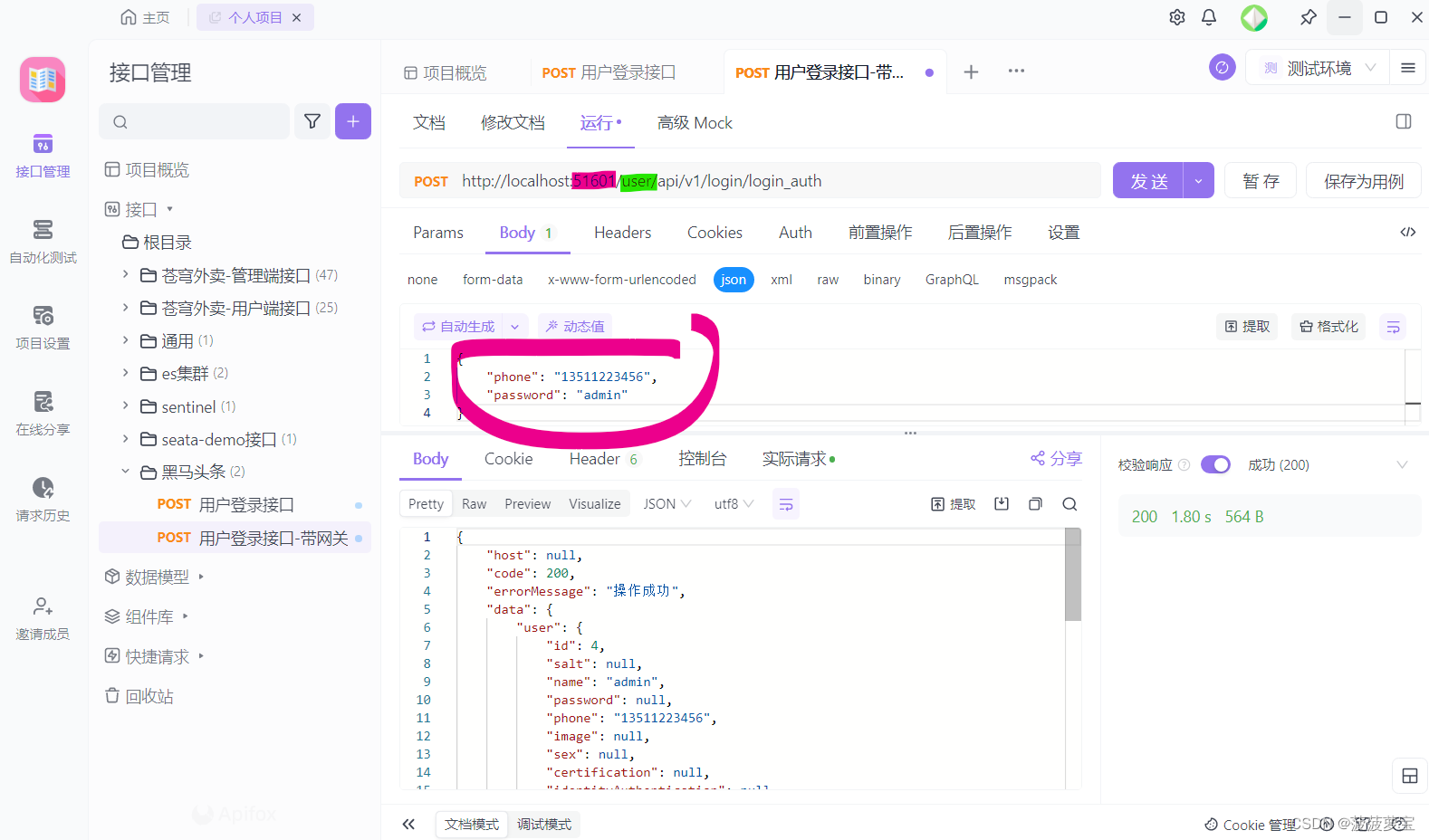Screen dimensions: 1429x840
Task: Select the none body type
Action: coord(422,280)
